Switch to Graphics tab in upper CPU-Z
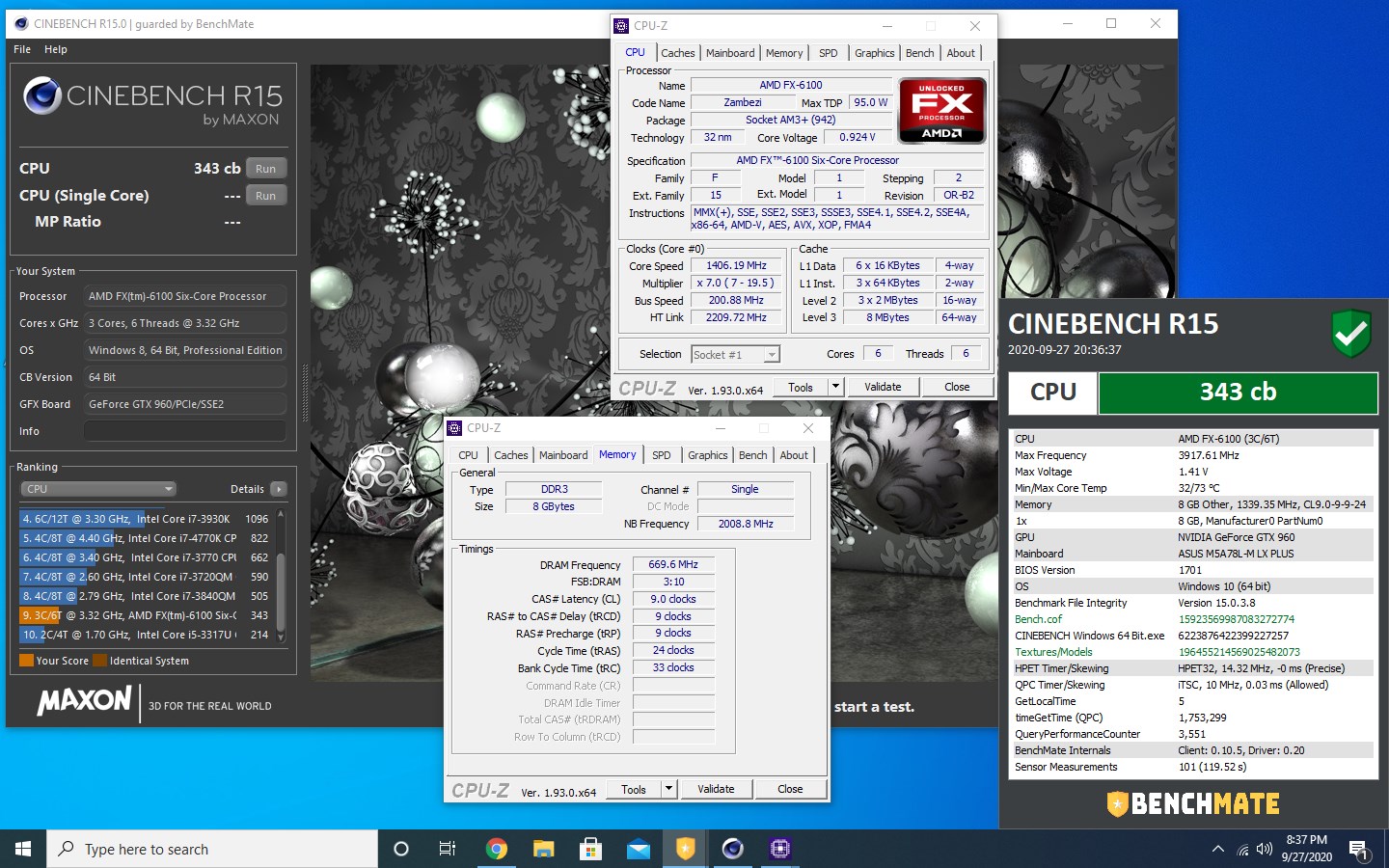The height and width of the screenshot is (868, 1389). click(875, 53)
